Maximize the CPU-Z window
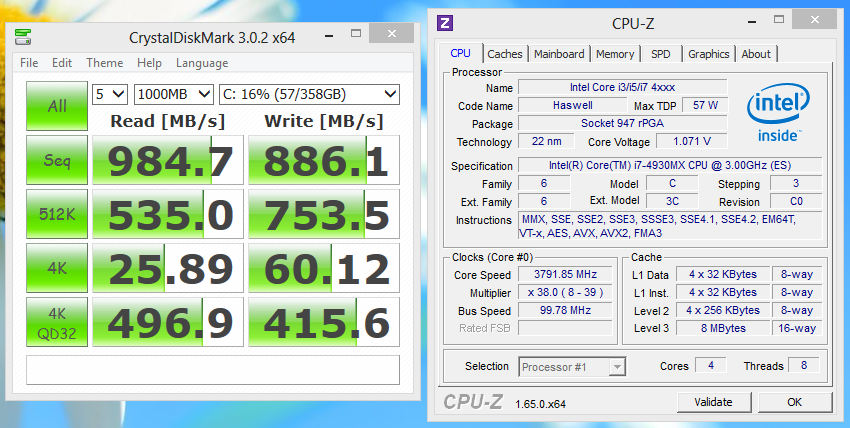 [x=779, y=20]
